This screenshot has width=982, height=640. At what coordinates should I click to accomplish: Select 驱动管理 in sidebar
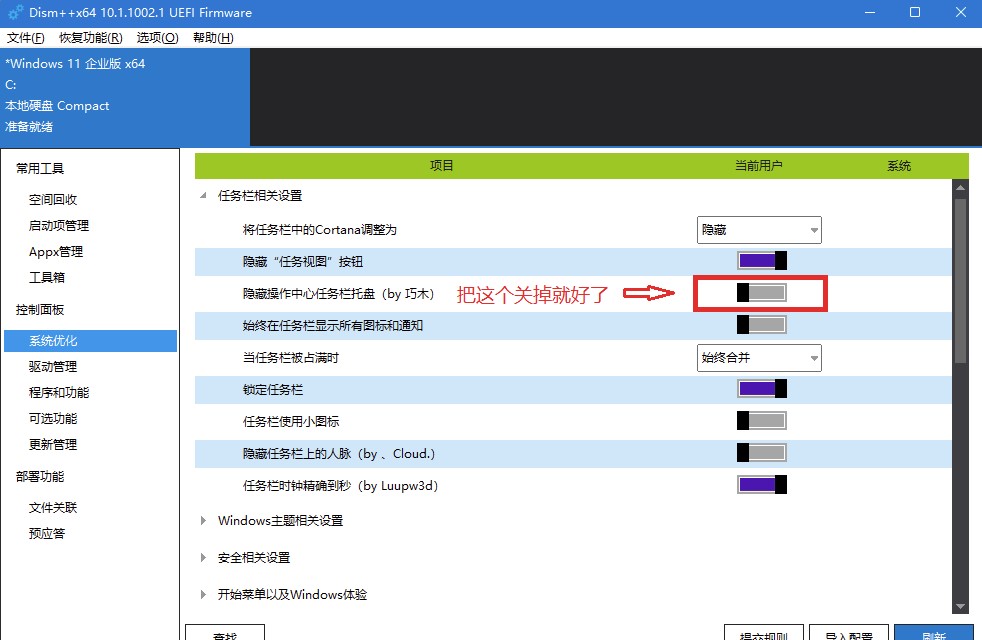point(53,366)
